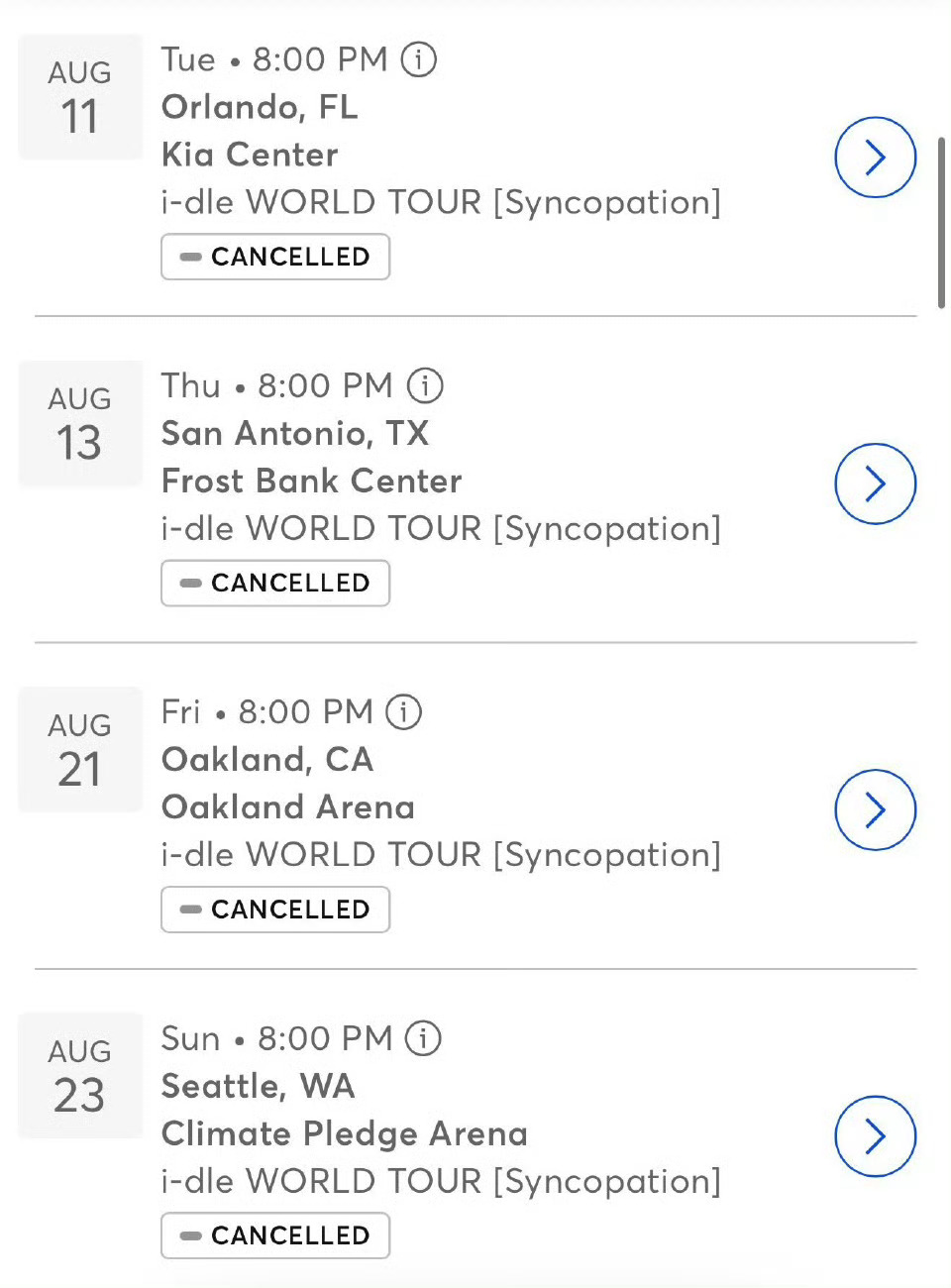Select the Aug 21 date tile

pos(80,750)
